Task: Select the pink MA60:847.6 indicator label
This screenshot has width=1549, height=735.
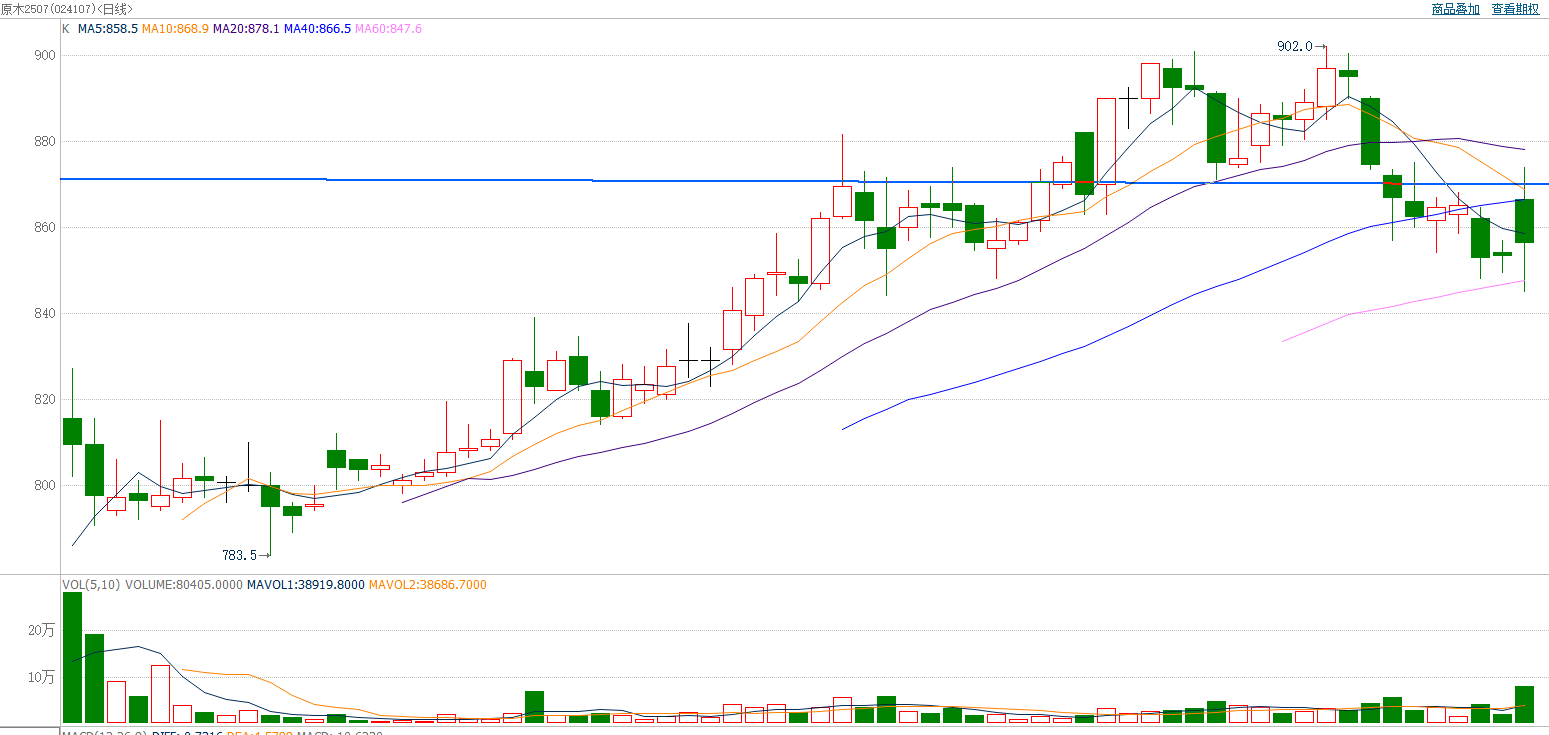Action: coord(389,29)
